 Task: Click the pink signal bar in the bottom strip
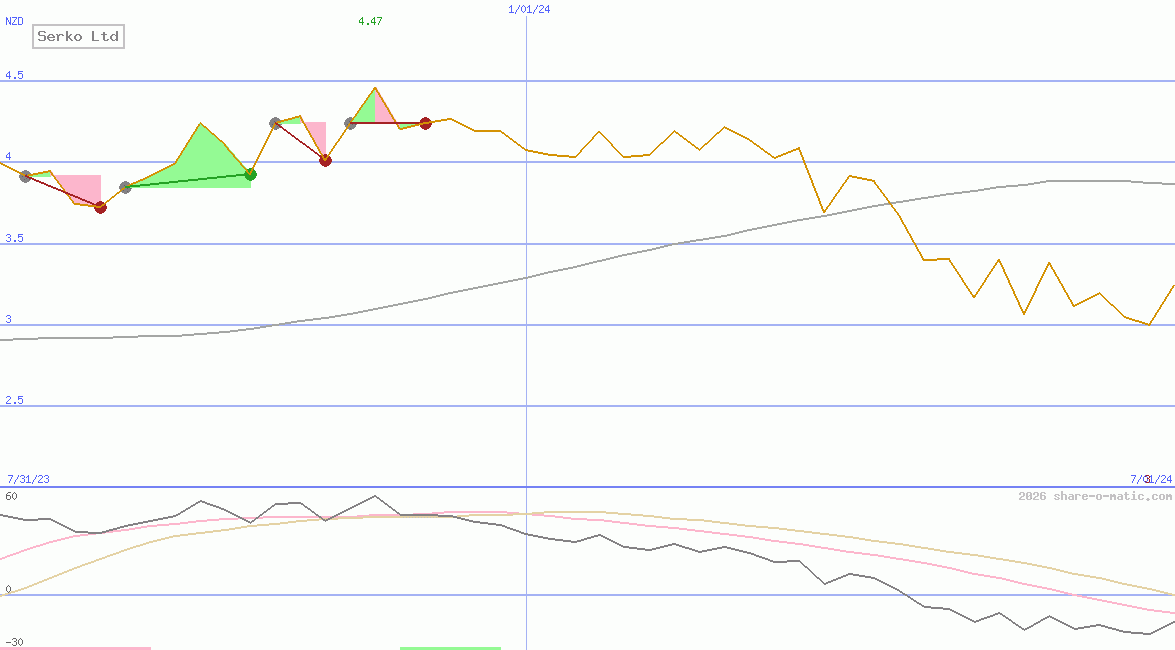75,648
